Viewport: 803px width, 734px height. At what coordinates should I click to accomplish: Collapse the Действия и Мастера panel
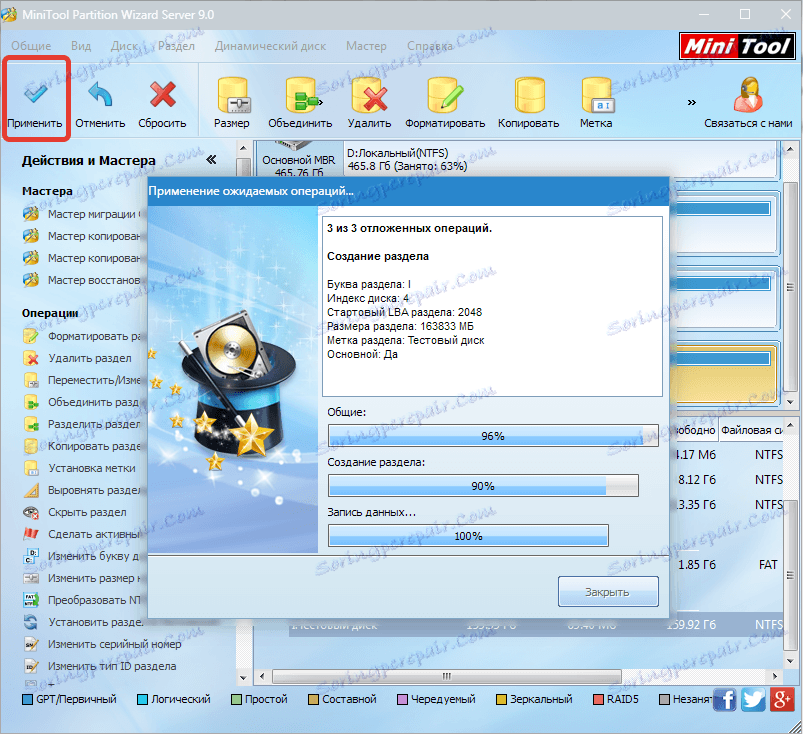211,160
